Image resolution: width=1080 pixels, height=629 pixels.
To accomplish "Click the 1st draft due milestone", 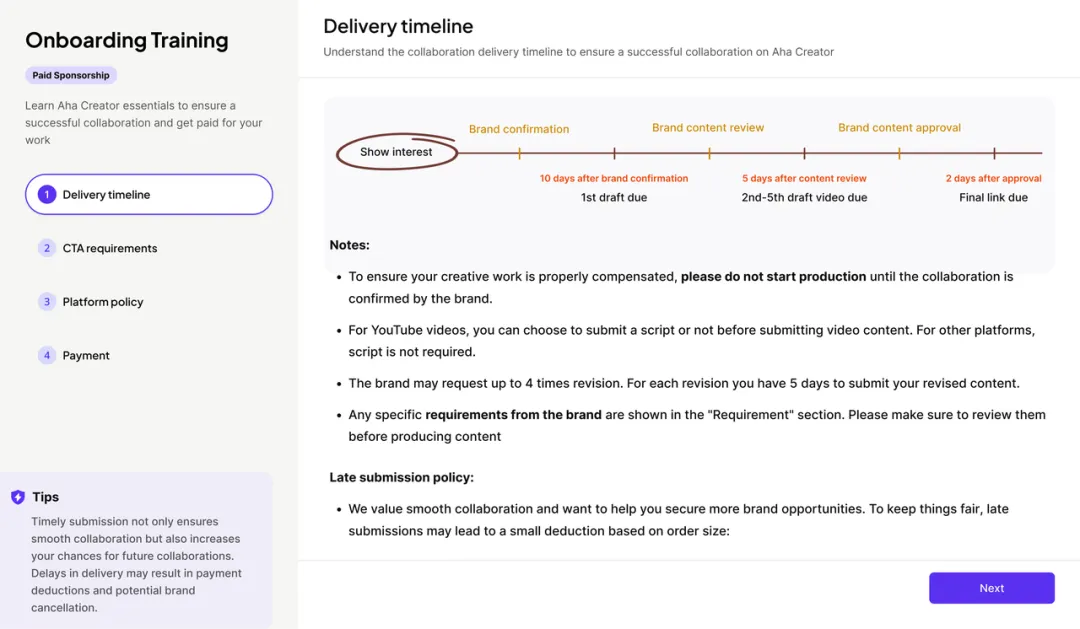I will (x=614, y=198).
